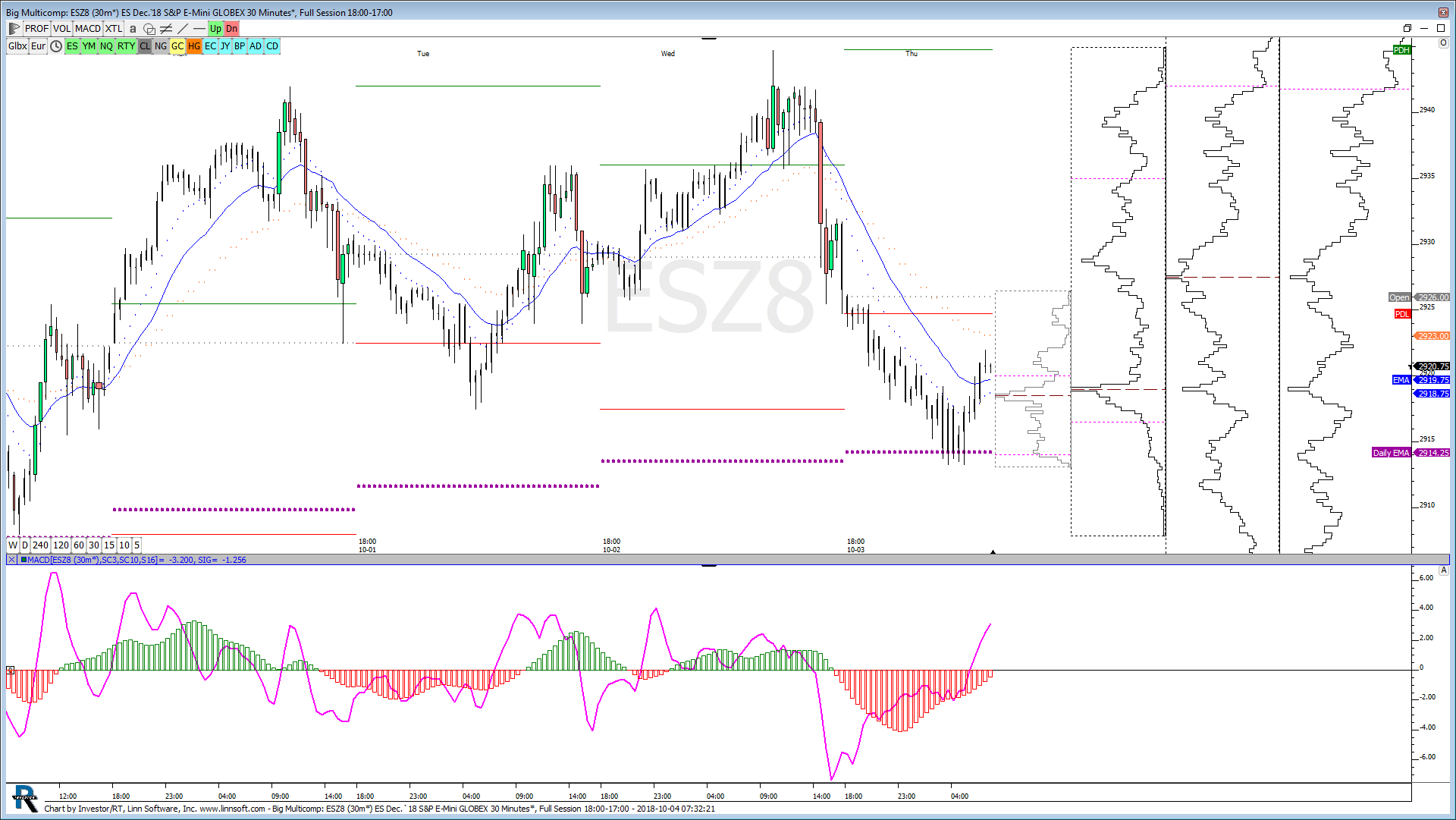Set periodicity to 60 minutes

[79, 545]
